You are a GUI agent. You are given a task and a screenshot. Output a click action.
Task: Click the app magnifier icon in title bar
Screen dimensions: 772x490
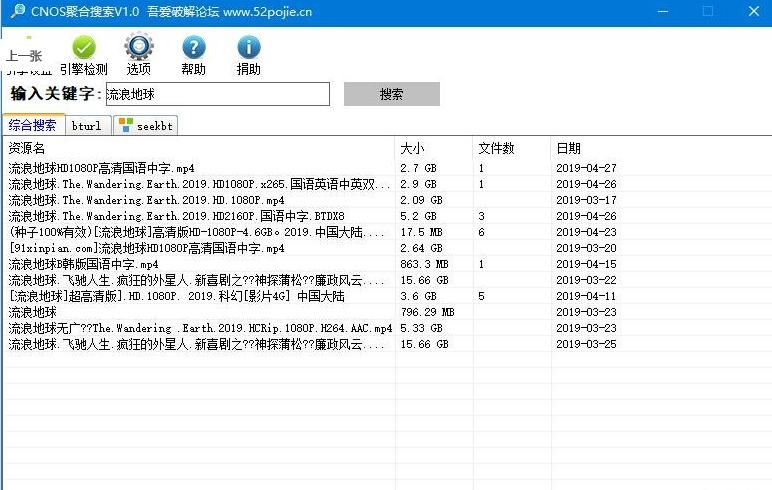(17, 11)
